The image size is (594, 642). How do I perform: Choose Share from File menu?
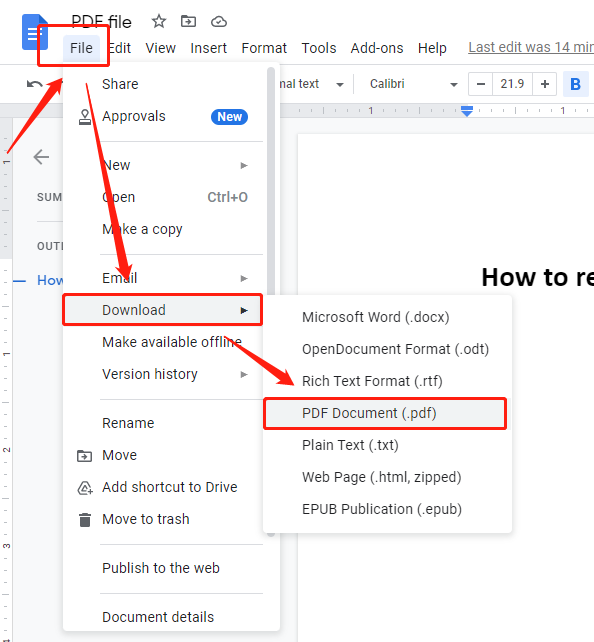coord(163,84)
